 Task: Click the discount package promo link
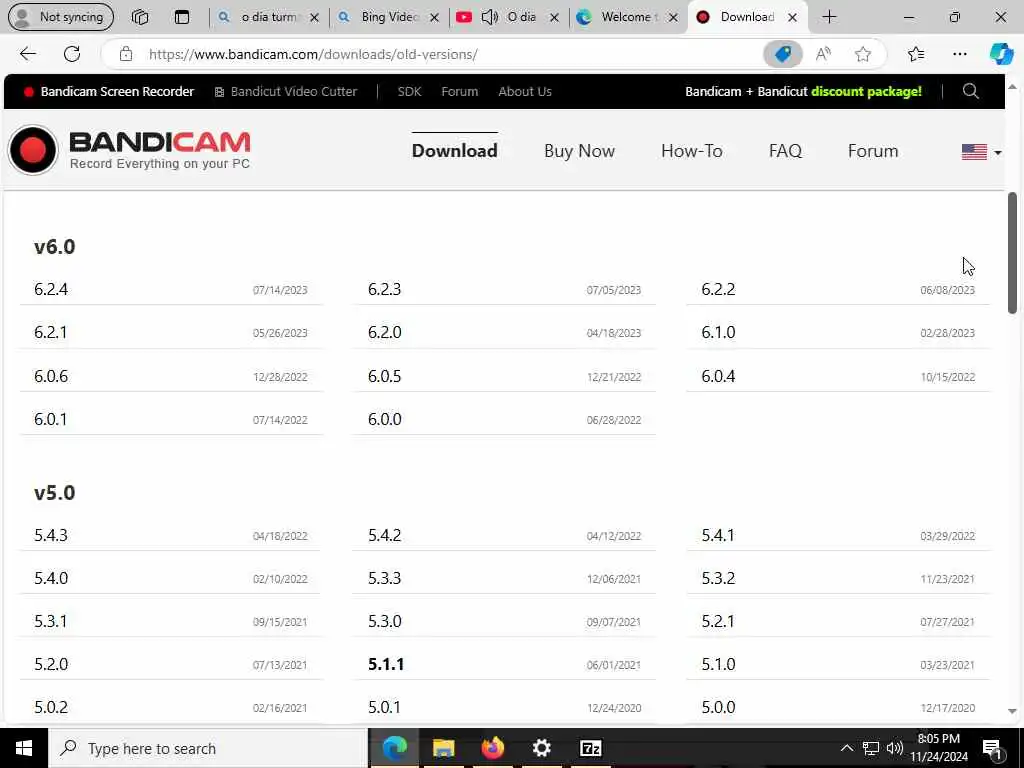803,91
